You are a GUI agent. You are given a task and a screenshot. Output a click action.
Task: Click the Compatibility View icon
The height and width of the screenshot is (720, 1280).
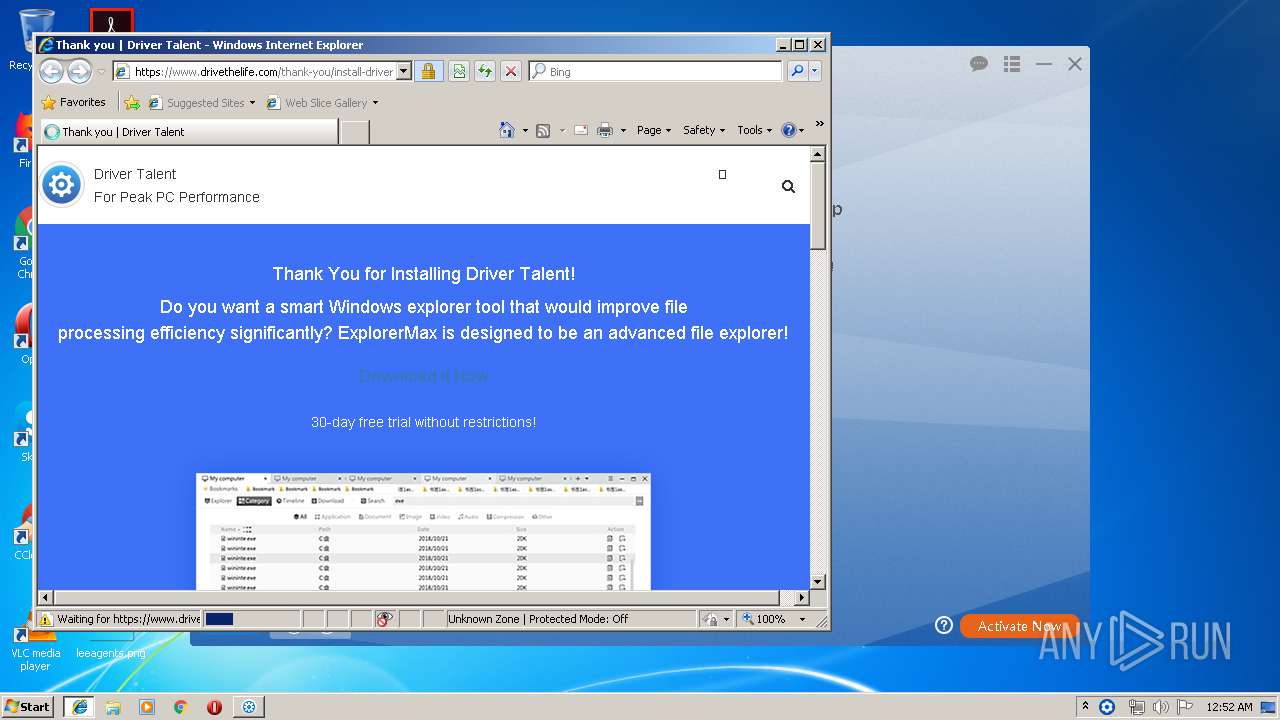459,72
